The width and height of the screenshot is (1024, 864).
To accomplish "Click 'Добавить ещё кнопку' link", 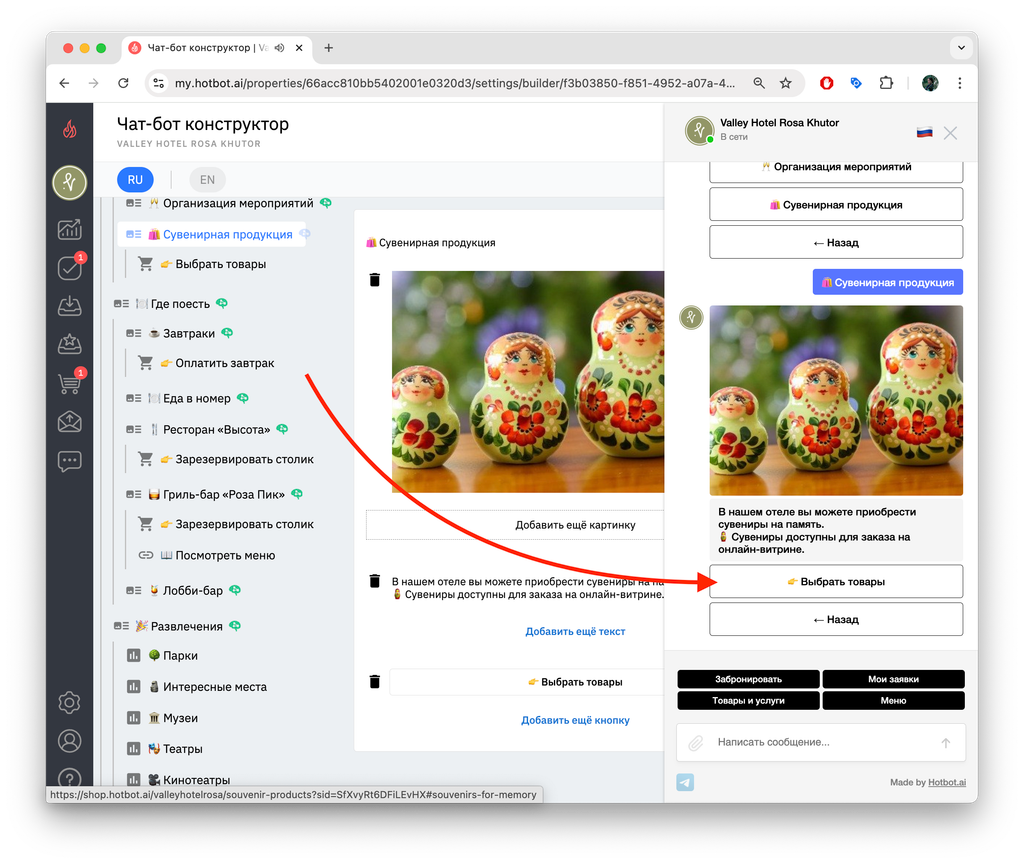I will tap(575, 720).
